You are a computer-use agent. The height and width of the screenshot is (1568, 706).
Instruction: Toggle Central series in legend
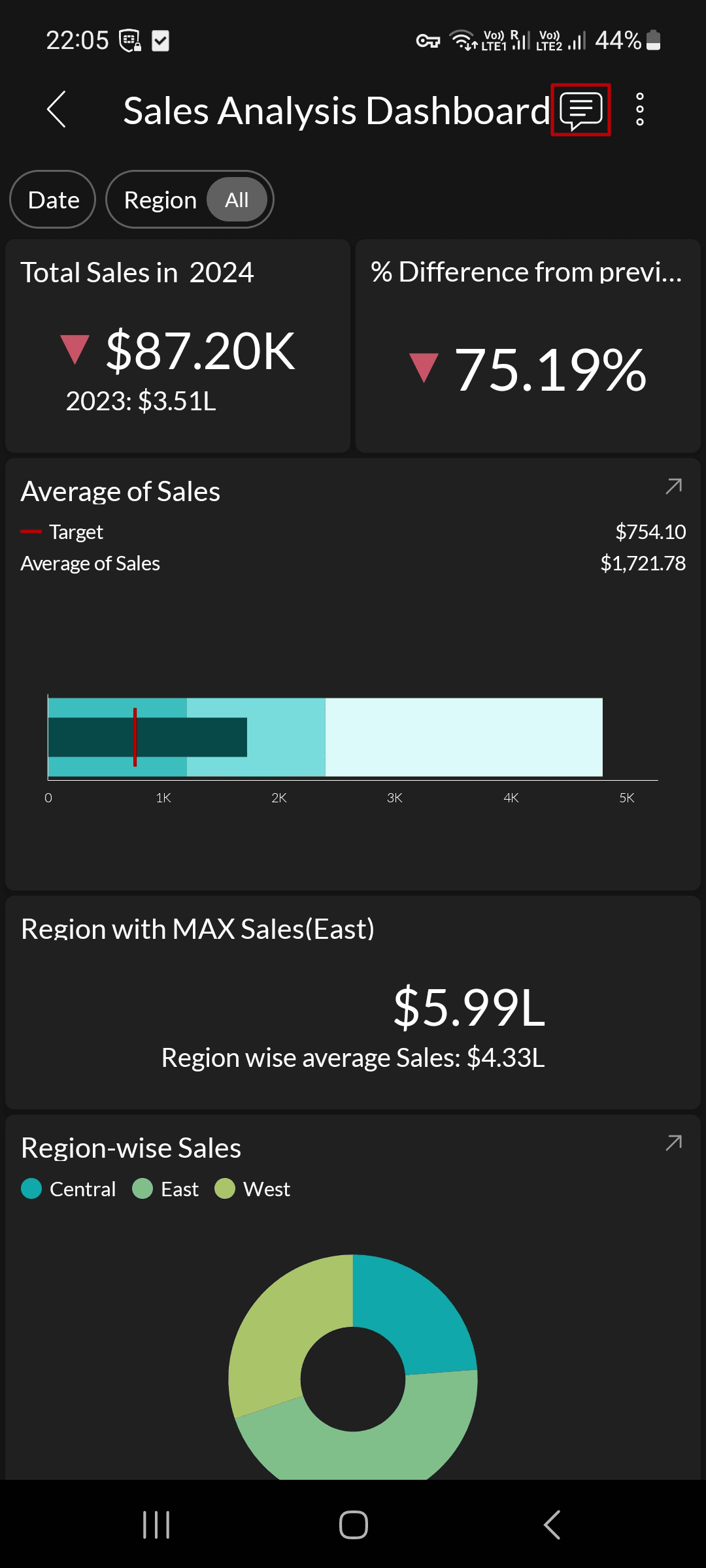pyautogui.click(x=69, y=1189)
